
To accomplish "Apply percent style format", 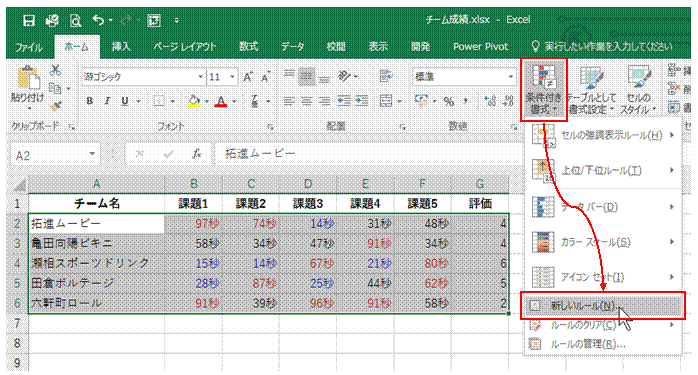I will tap(449, 102).
